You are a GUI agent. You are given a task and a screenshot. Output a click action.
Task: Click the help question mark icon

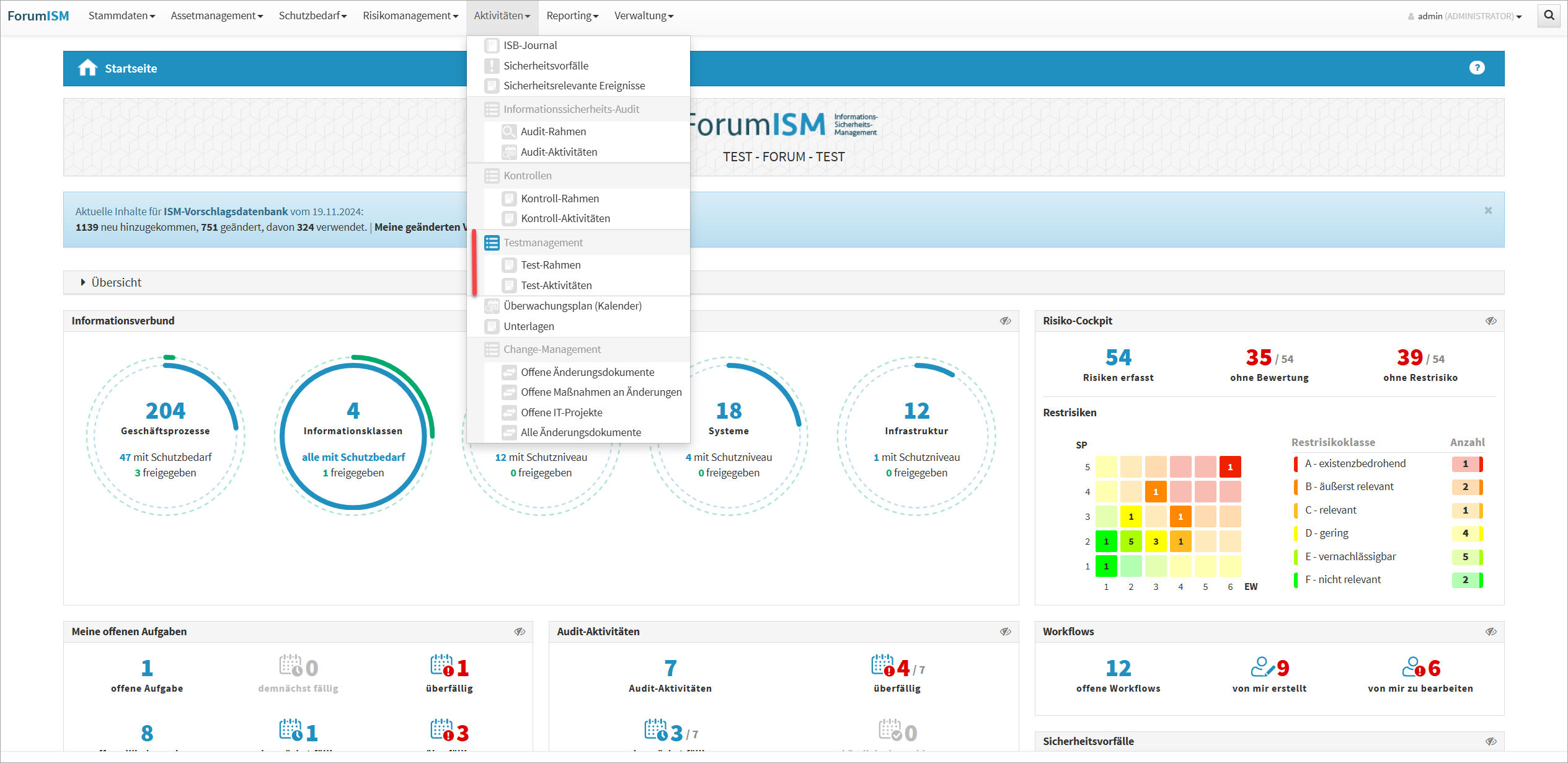pos(1476,68)
